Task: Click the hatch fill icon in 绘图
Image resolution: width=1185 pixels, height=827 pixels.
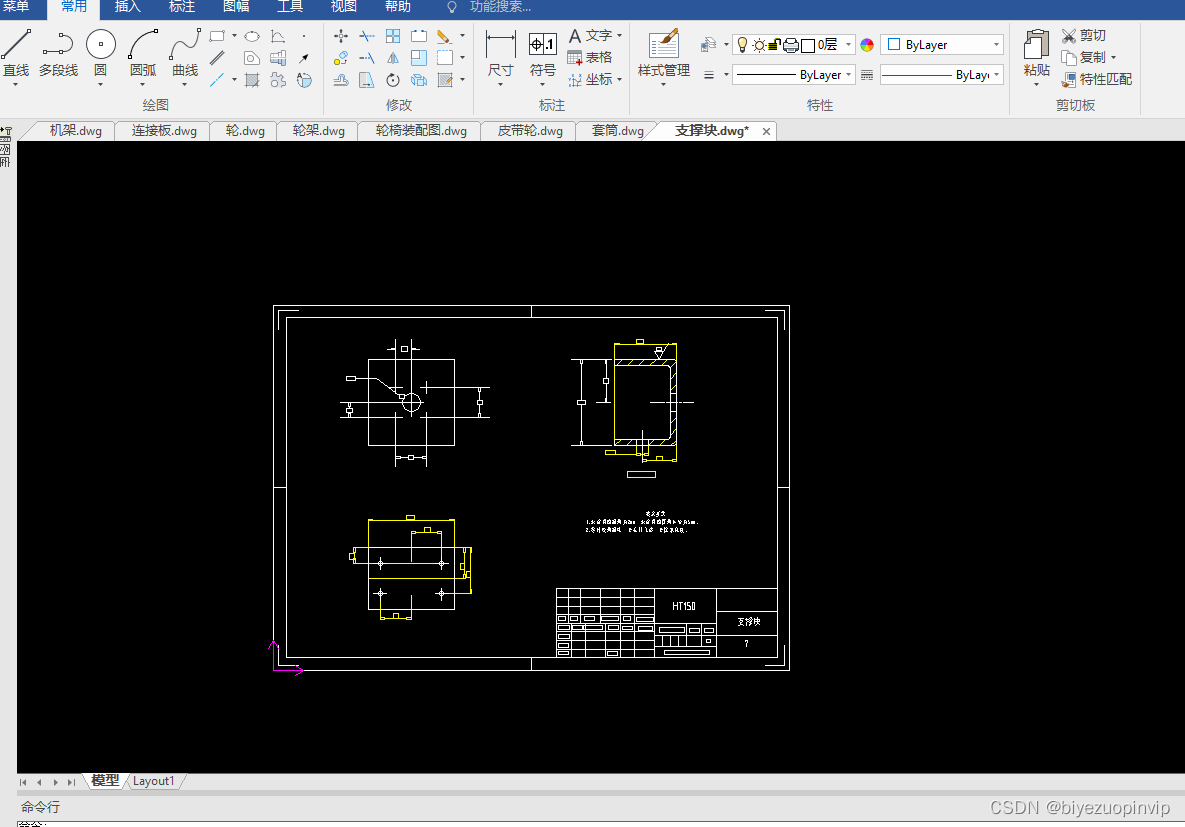Action: 252,79
